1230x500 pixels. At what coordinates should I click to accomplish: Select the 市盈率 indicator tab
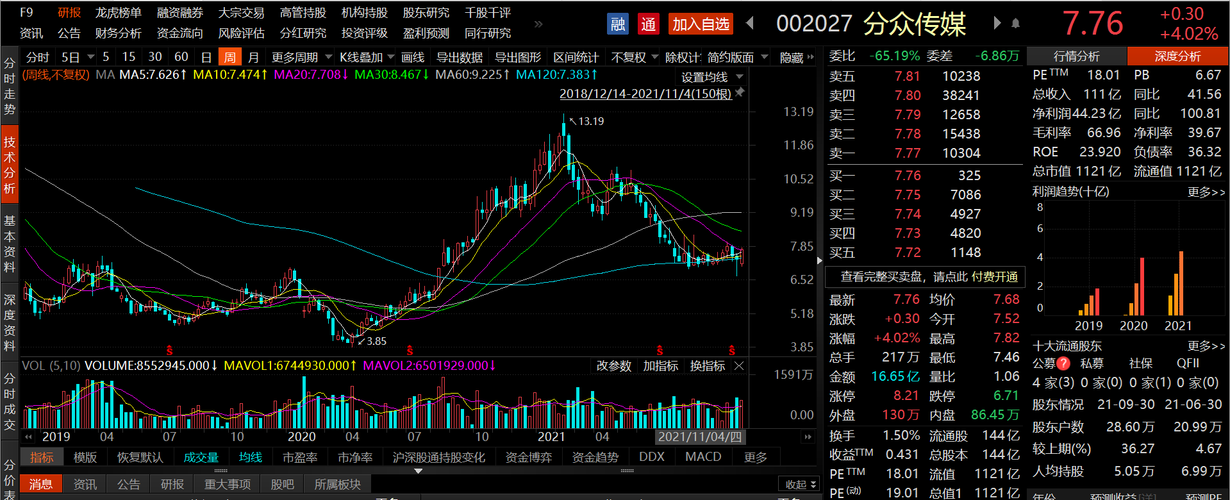coord(300,457)
